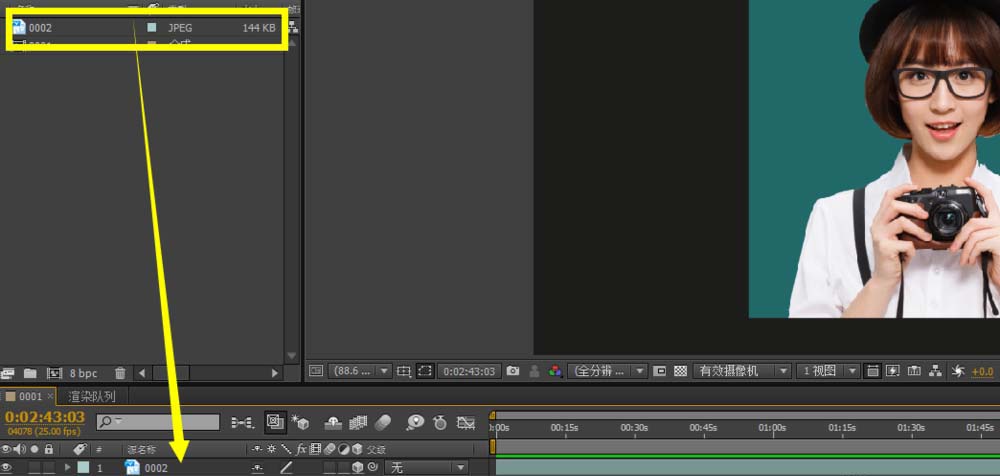Toggle the Graph Editor view
This screenshot has width=1000, height=476.
coord(466,422)
